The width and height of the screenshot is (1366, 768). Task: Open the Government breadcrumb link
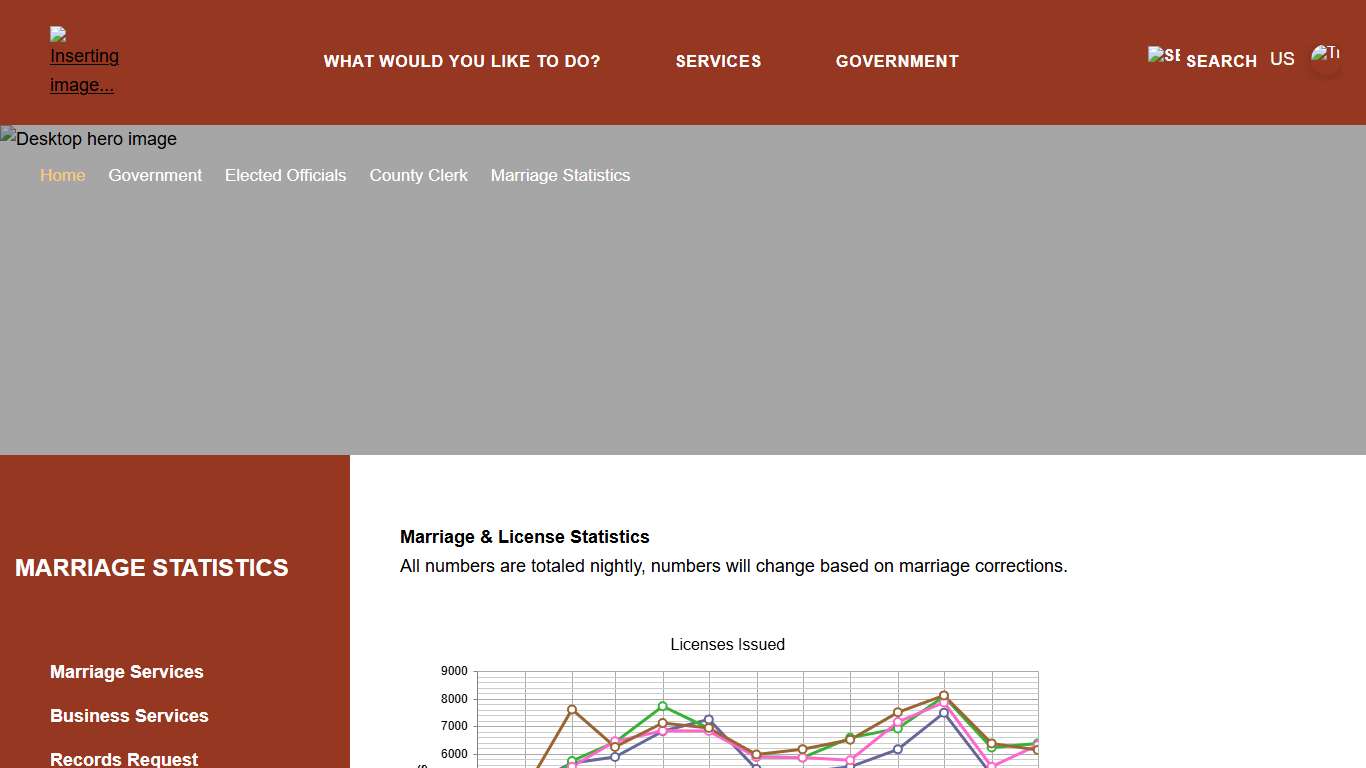(155, 175)
